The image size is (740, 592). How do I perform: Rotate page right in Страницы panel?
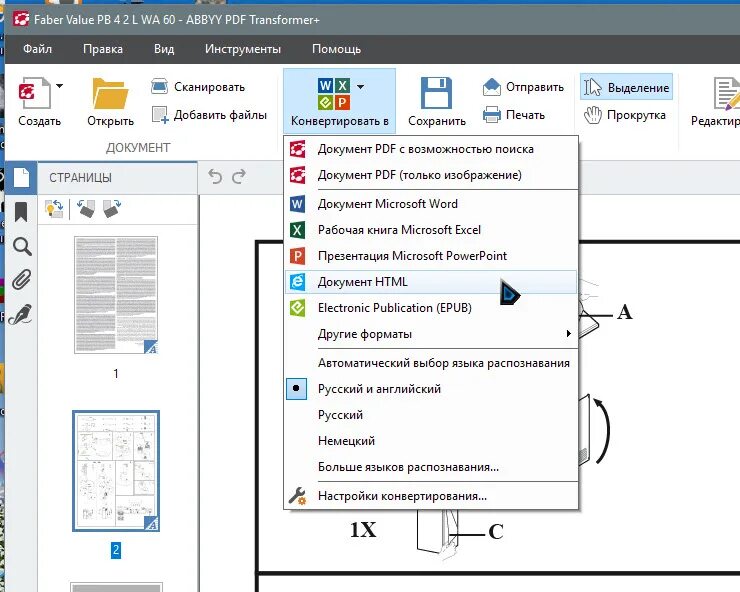pyautogui.click(x=112, y=208)
